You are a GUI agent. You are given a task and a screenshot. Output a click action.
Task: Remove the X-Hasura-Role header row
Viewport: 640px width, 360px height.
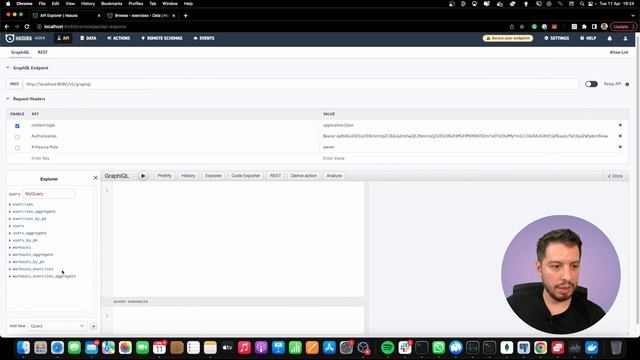pyautogui.click(x=620, y=147)
